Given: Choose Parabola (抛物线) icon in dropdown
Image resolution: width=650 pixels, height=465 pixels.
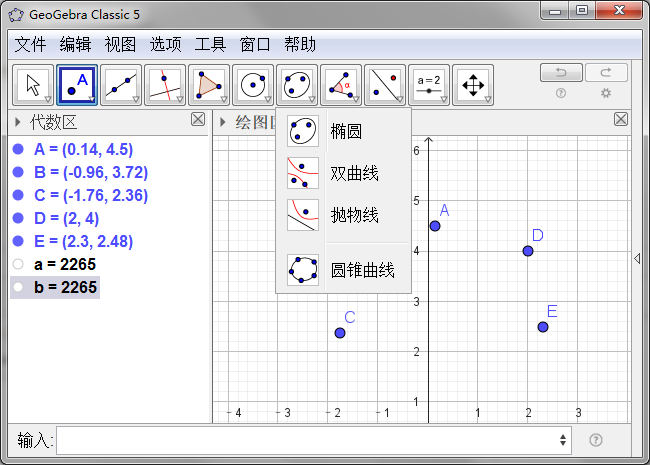Looking at the screenshot, I should [x=303, y=215].
